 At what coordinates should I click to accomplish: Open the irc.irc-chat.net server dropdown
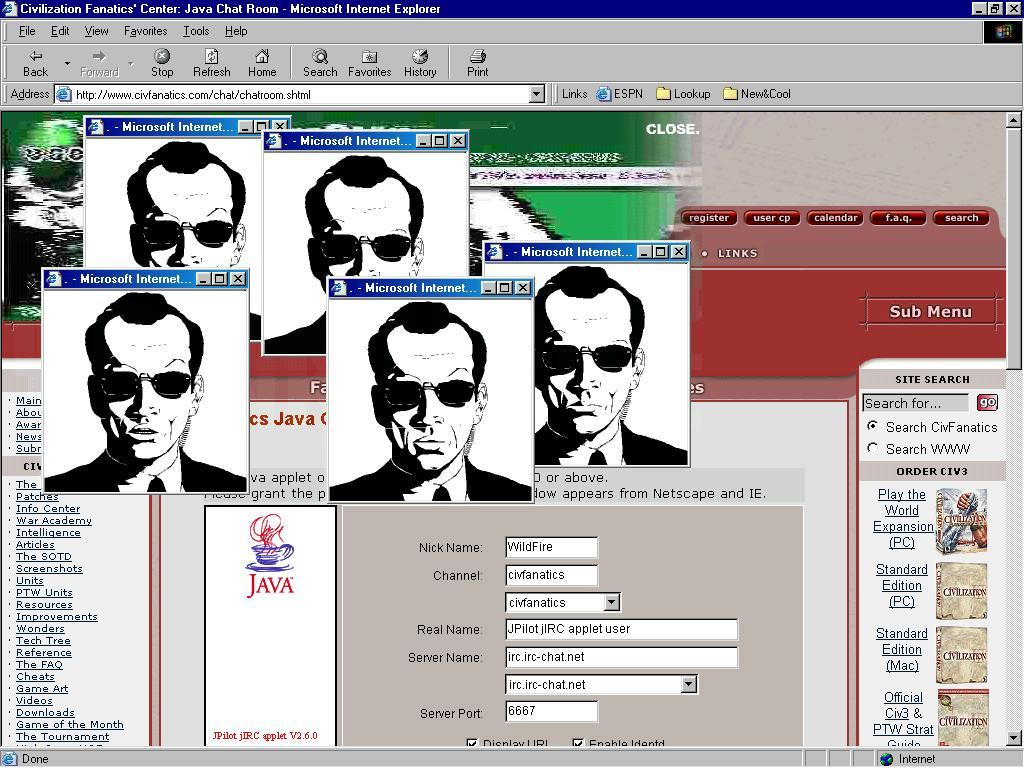pyautogui.click(x=689, y=684)
